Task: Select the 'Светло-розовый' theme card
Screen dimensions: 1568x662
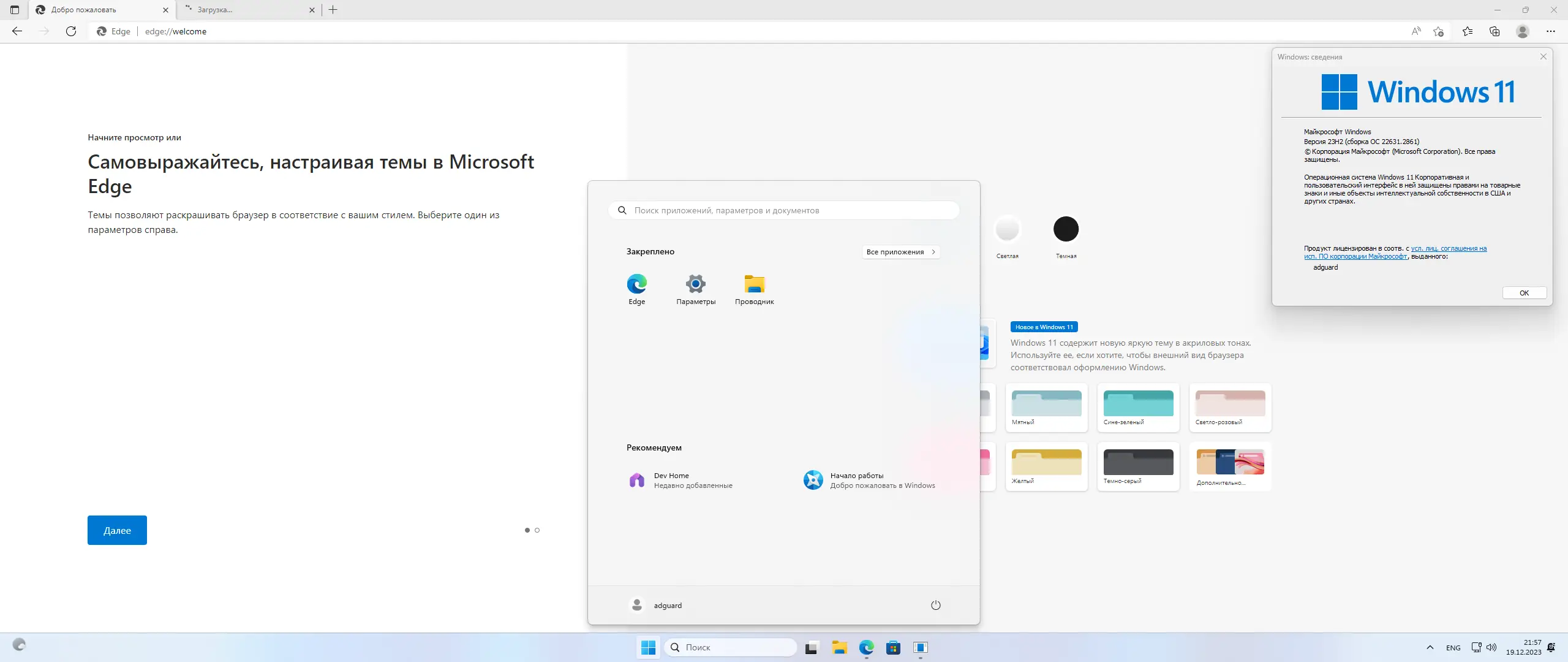Action: pos(1230,408)
